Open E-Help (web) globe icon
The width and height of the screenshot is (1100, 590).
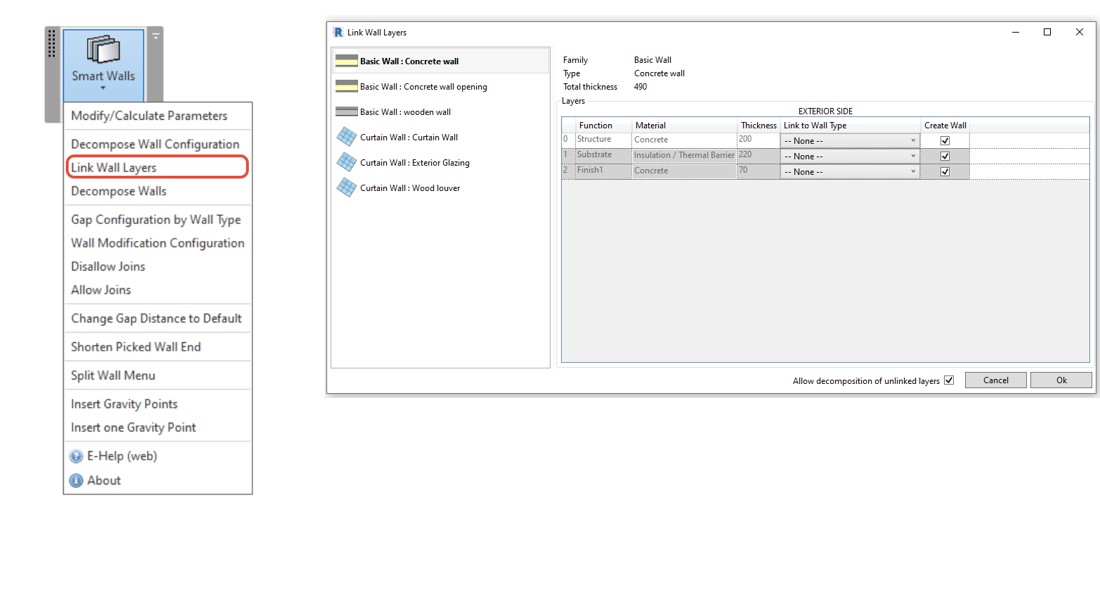(76, 456)
